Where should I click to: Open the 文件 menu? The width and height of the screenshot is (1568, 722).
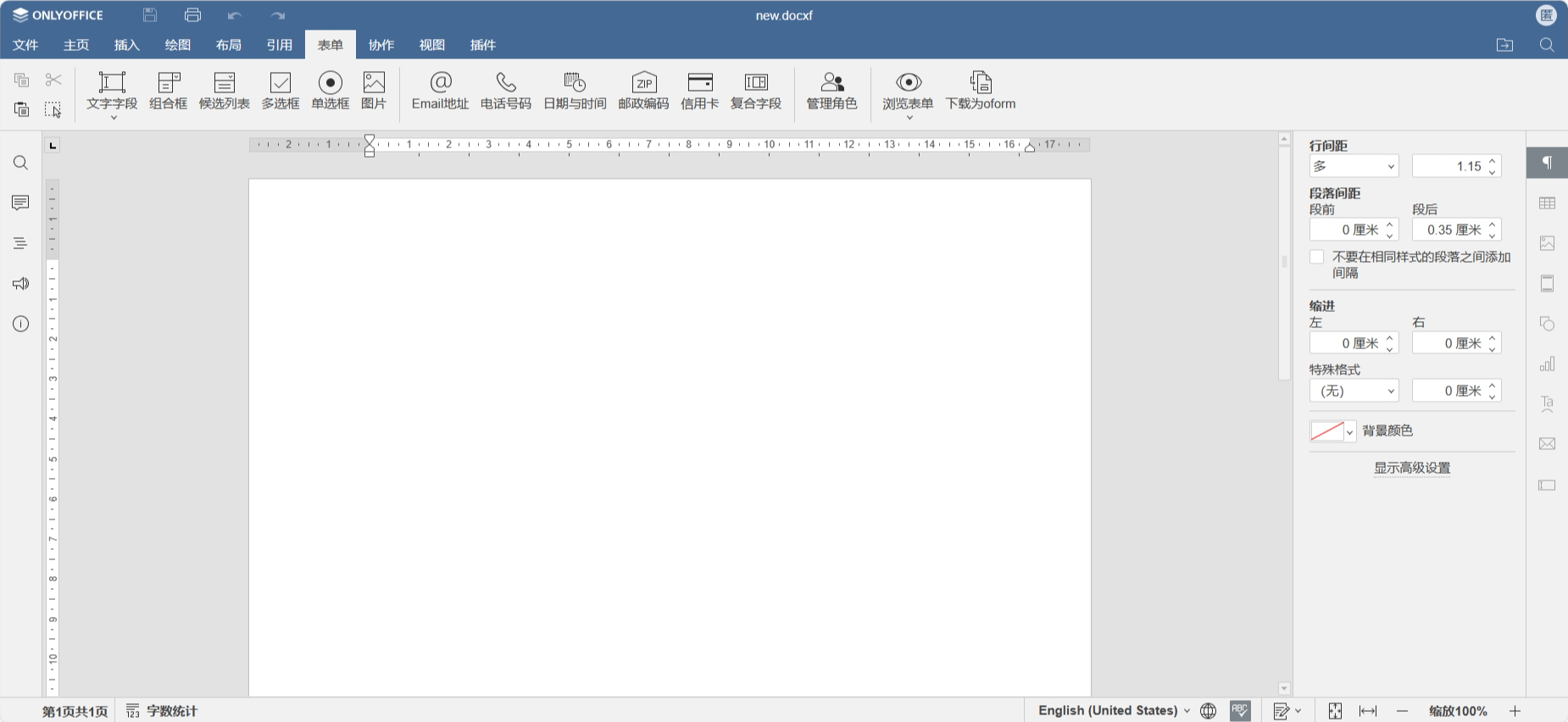pos(25,45)
